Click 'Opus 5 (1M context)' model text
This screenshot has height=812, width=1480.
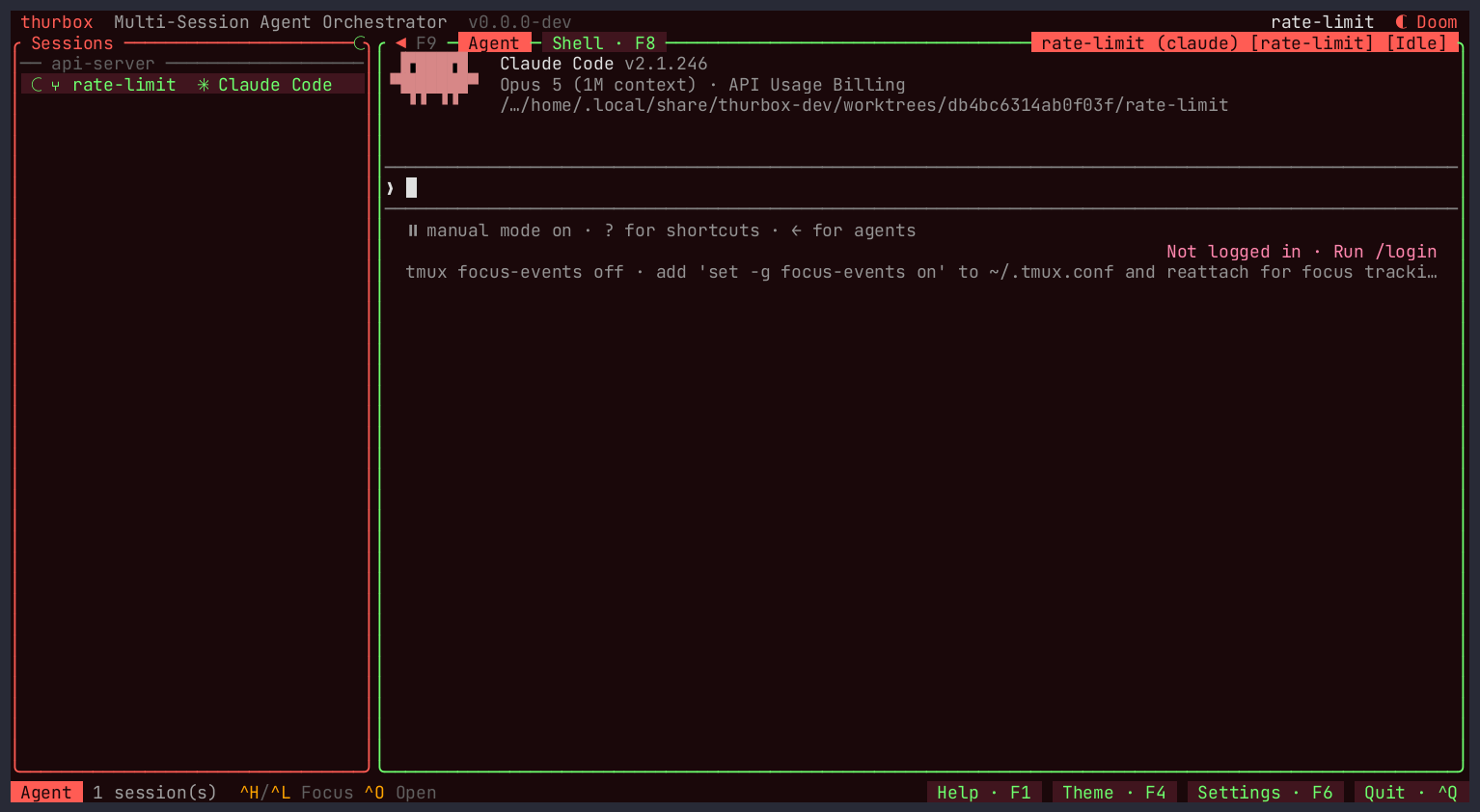[x=598, y=85]
